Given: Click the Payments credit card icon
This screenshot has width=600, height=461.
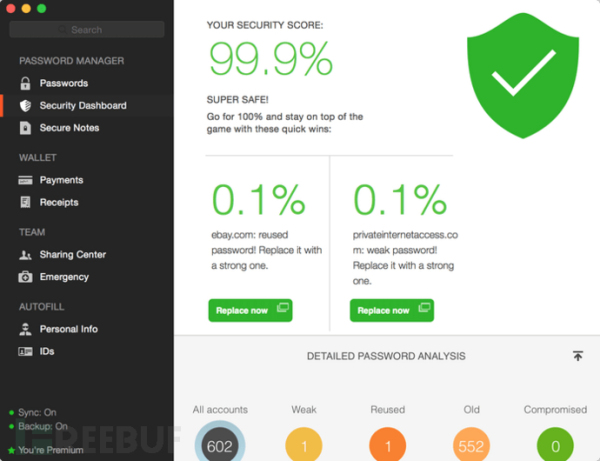Looking at the screenshot, I should pos(25,180).
